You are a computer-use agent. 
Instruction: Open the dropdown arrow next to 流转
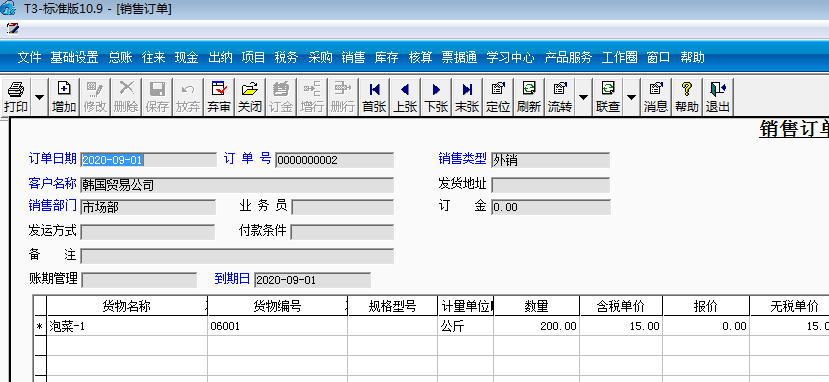pyautogui.click(x=583, y=97)
